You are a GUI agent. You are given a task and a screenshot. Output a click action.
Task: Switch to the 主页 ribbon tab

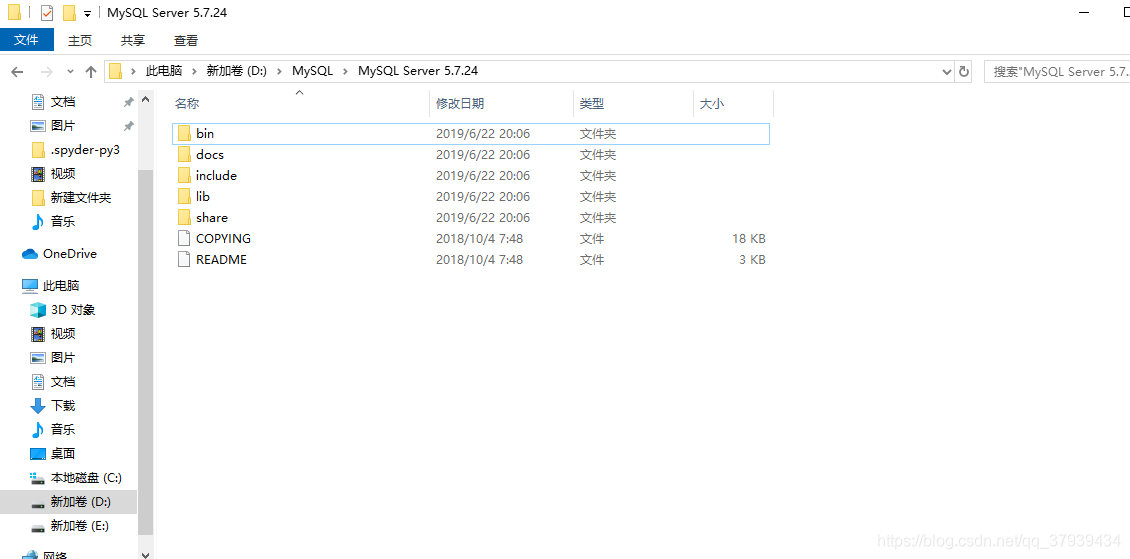click(x=81, y=40)
